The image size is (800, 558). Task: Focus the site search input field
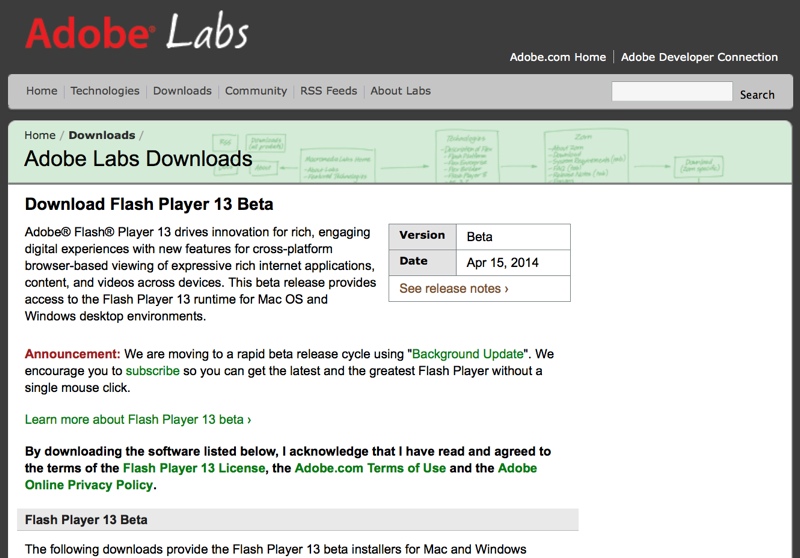pos(672,91)
